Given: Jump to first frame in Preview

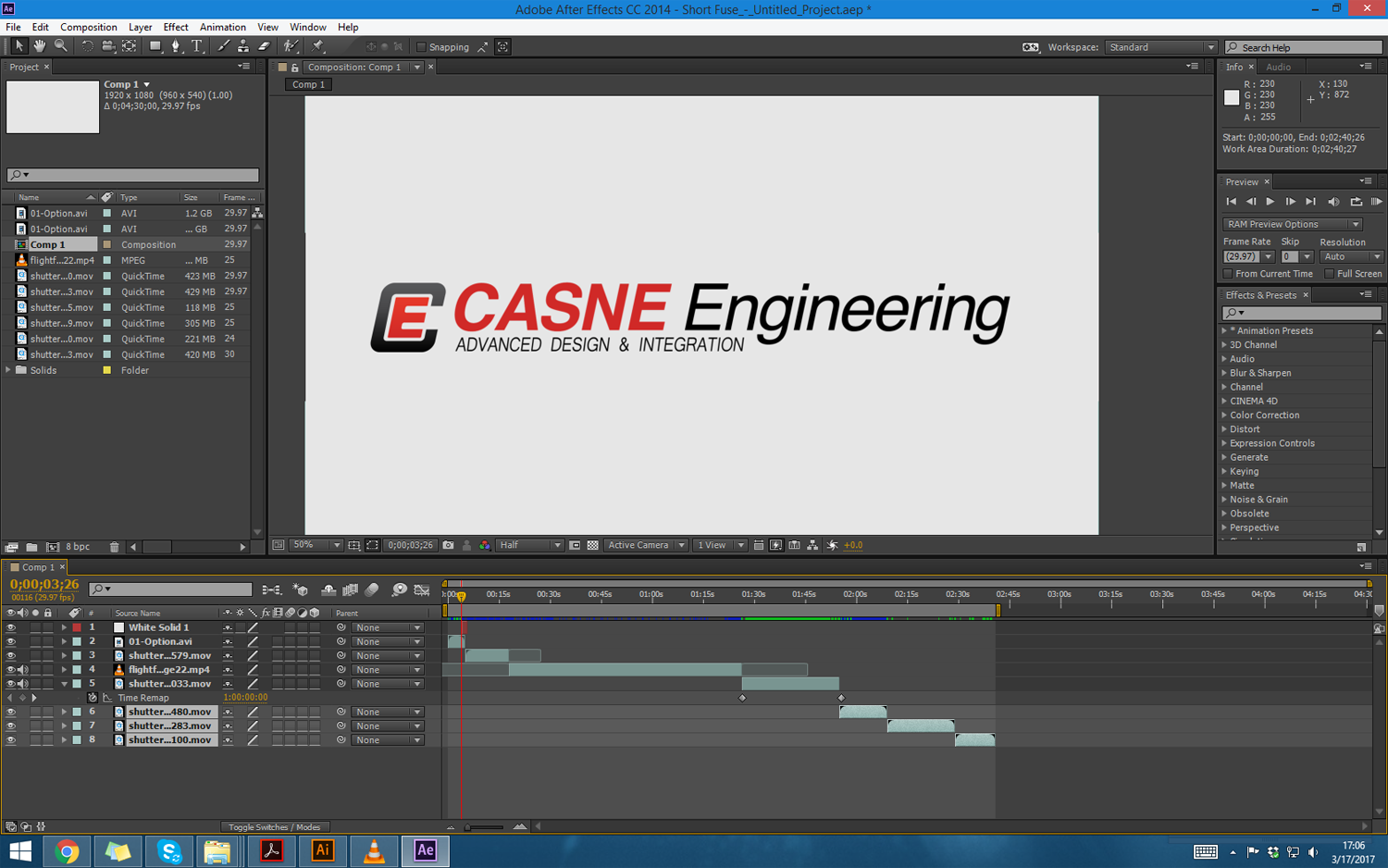Looking at the screenshot, I should tap(1231, 202).
